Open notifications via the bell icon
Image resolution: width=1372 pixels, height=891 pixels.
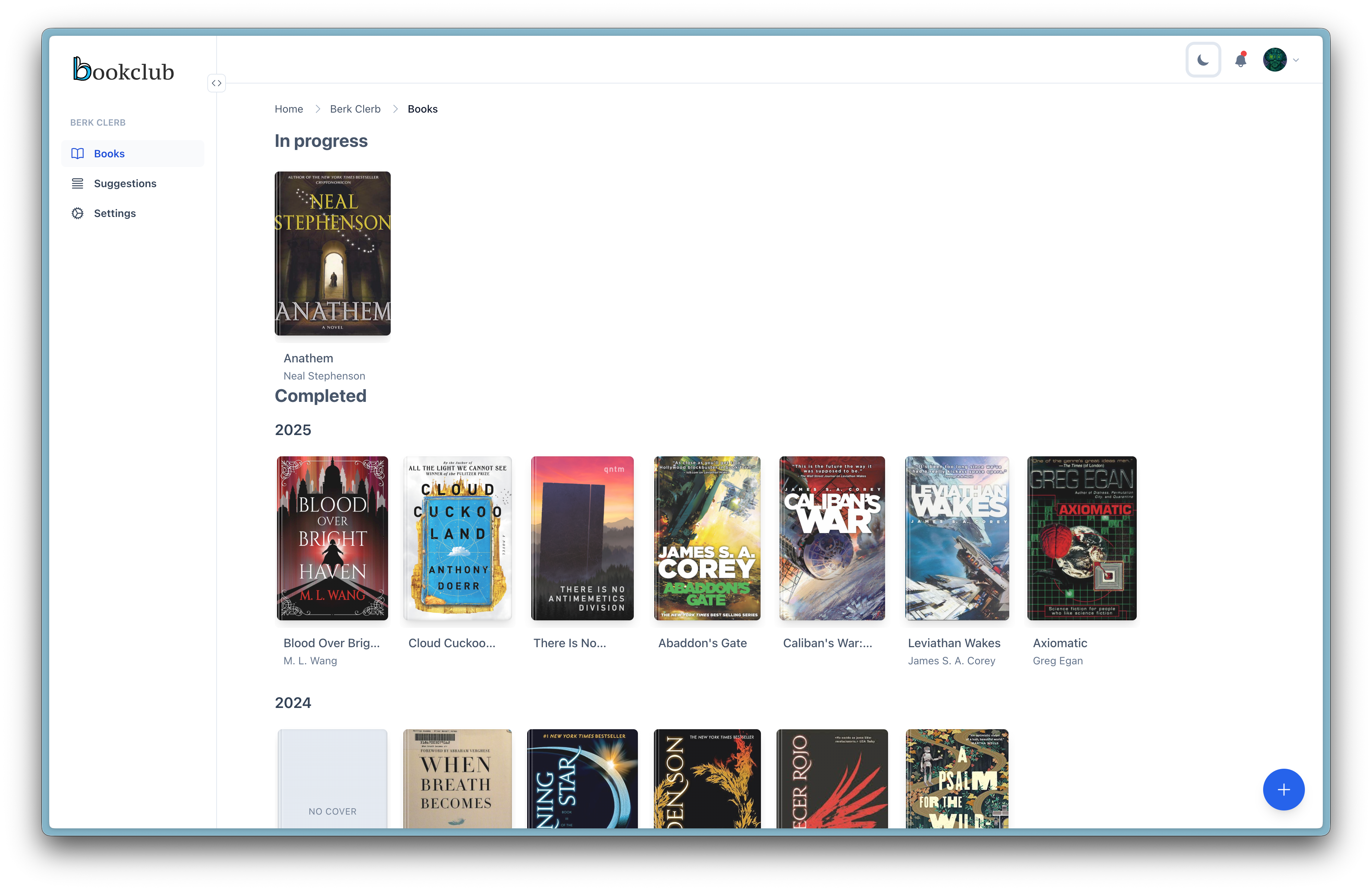point(1240,60)
